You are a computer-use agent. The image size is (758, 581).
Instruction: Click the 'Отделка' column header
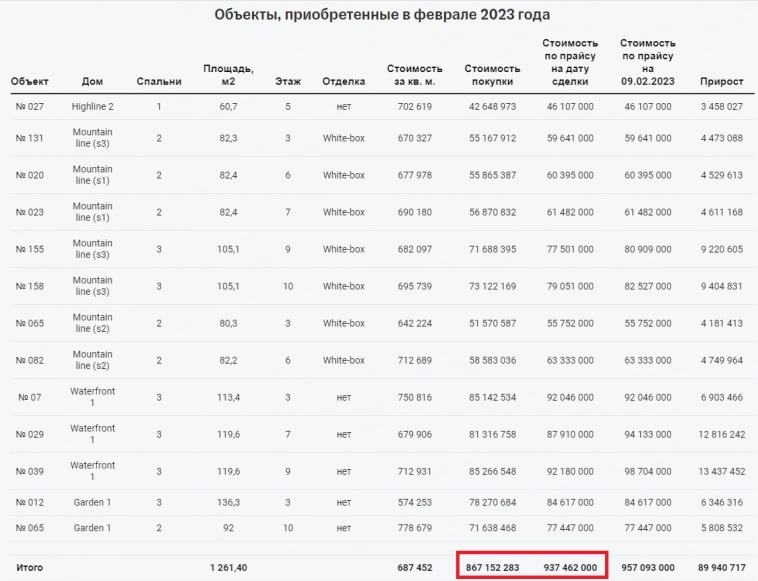[x=344, y=81]
